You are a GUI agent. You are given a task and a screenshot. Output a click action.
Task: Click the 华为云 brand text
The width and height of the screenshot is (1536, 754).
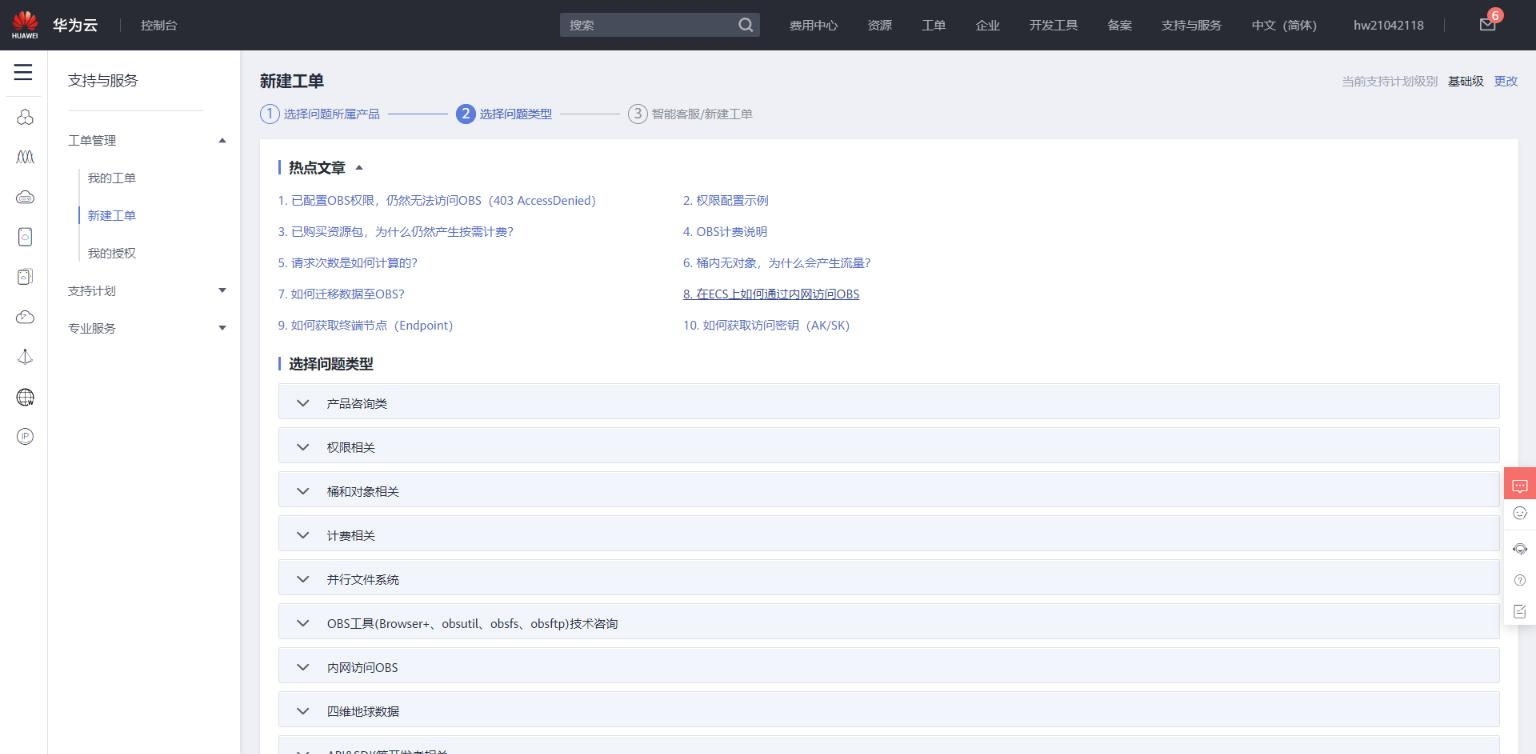click(75, 25)
